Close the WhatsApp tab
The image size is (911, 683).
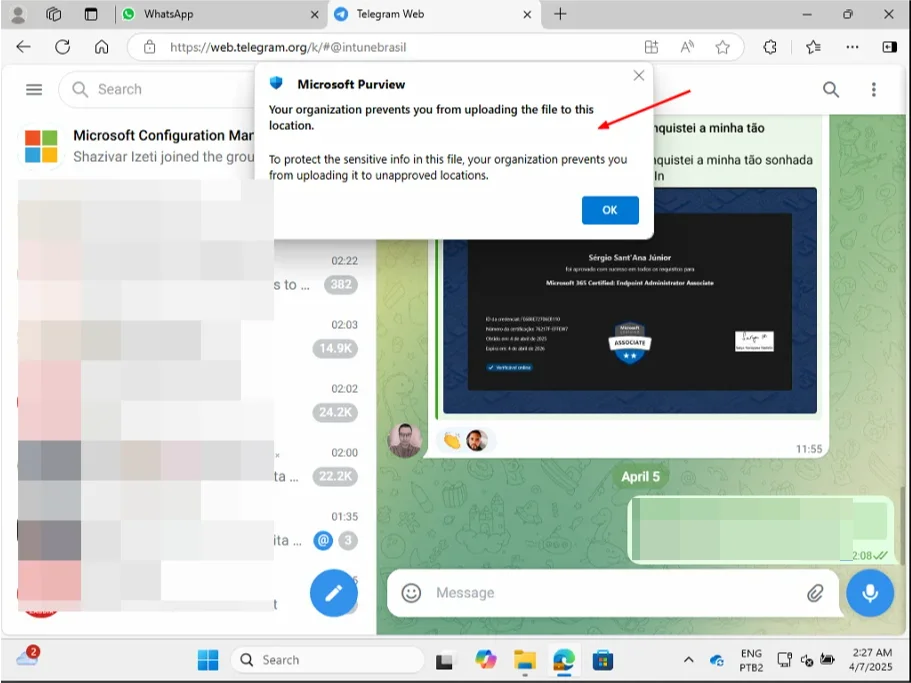(x=314, y=15)
